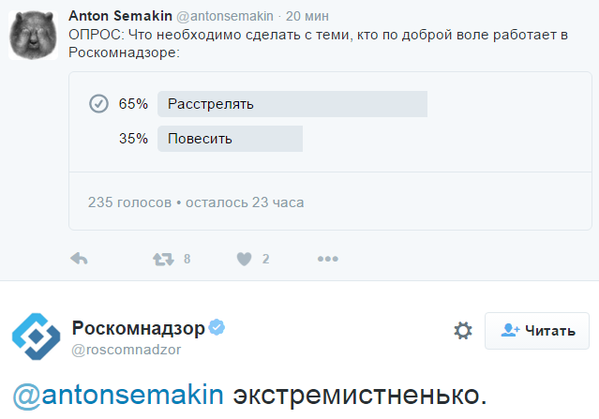Viewport: 599px width, 419px height.
Task: Retweet Anton Semakin's poll tweet
Action: point(164,259)
